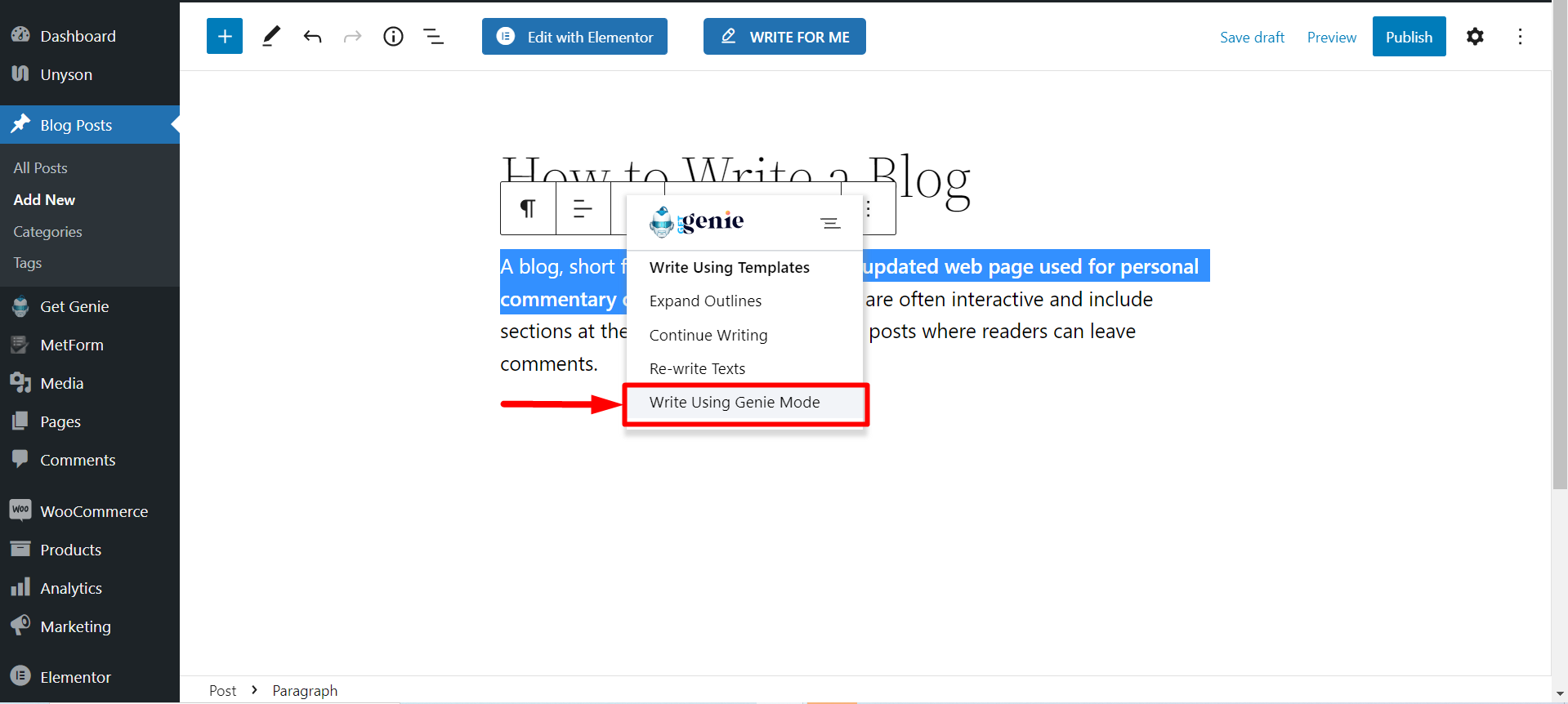Open Elementor sidebar menu
This screenshot has height=704, width=1568.
click(90, 677)
